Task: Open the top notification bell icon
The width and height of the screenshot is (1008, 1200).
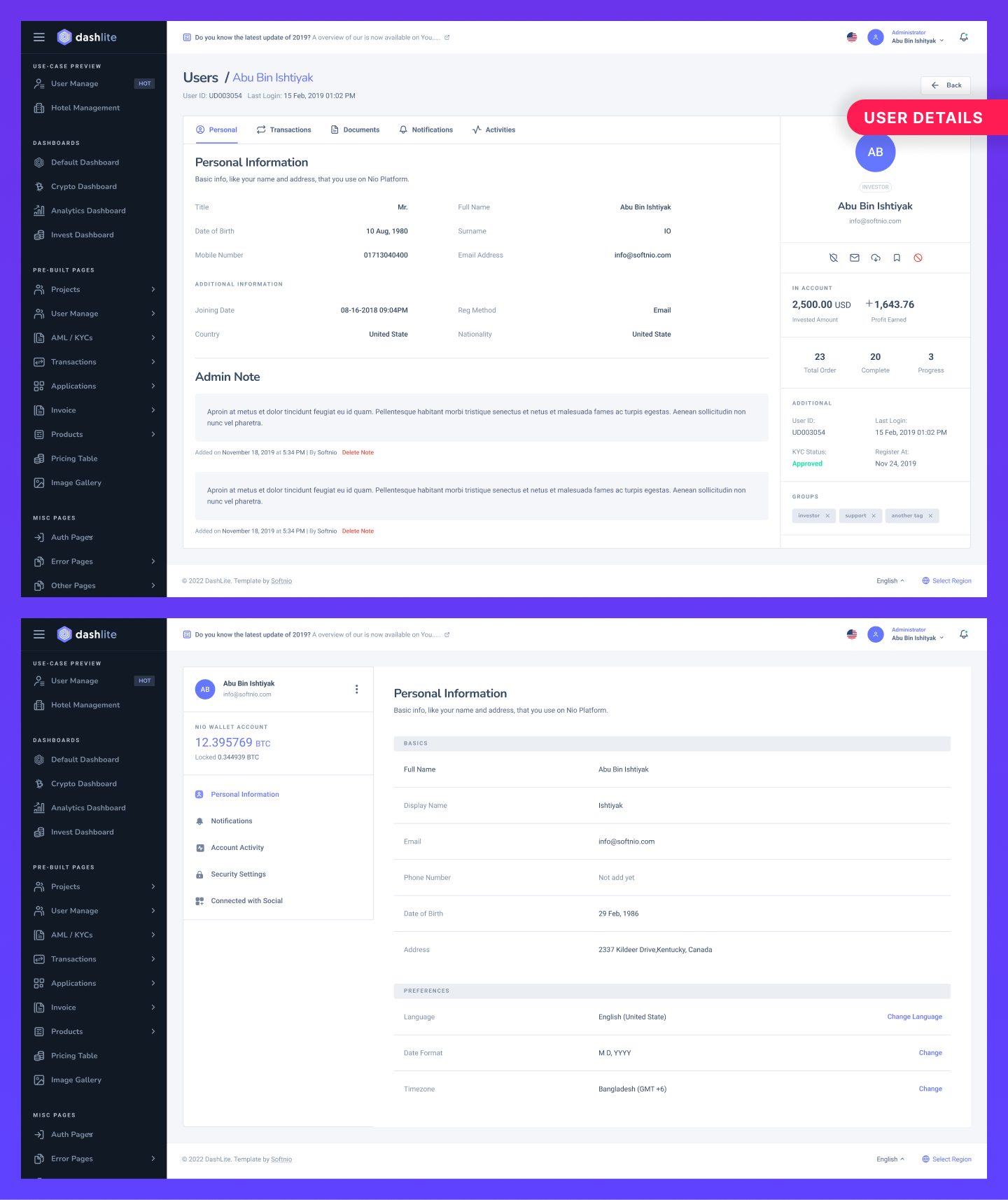Action: coord(964,37)
